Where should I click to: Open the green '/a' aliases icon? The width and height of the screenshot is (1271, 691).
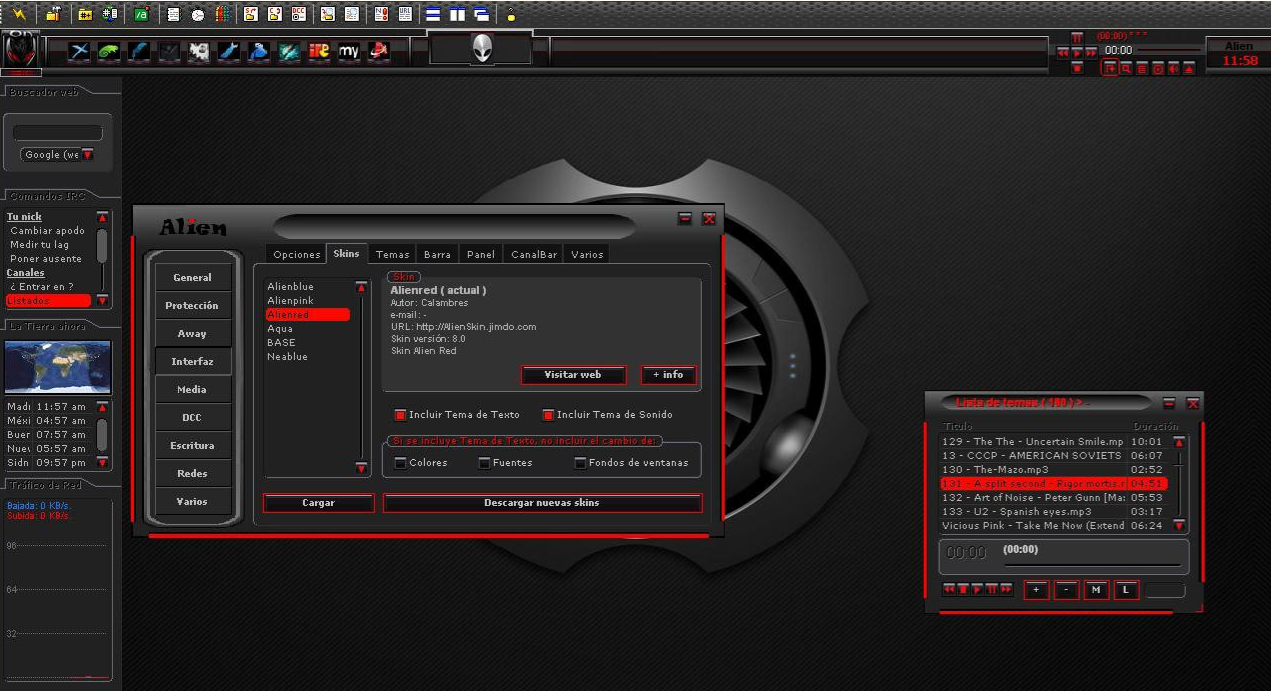click(141, 15)
